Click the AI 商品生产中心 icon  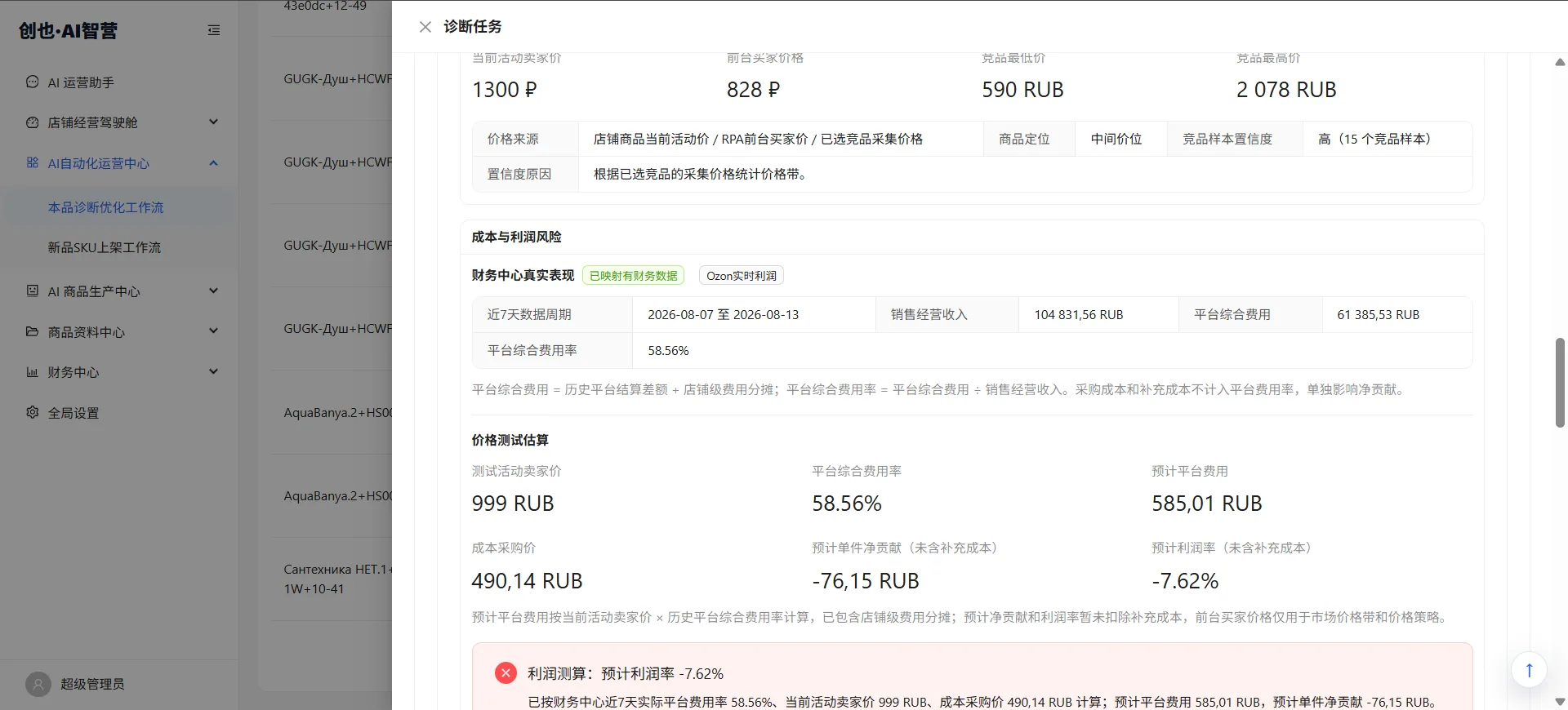33,291
